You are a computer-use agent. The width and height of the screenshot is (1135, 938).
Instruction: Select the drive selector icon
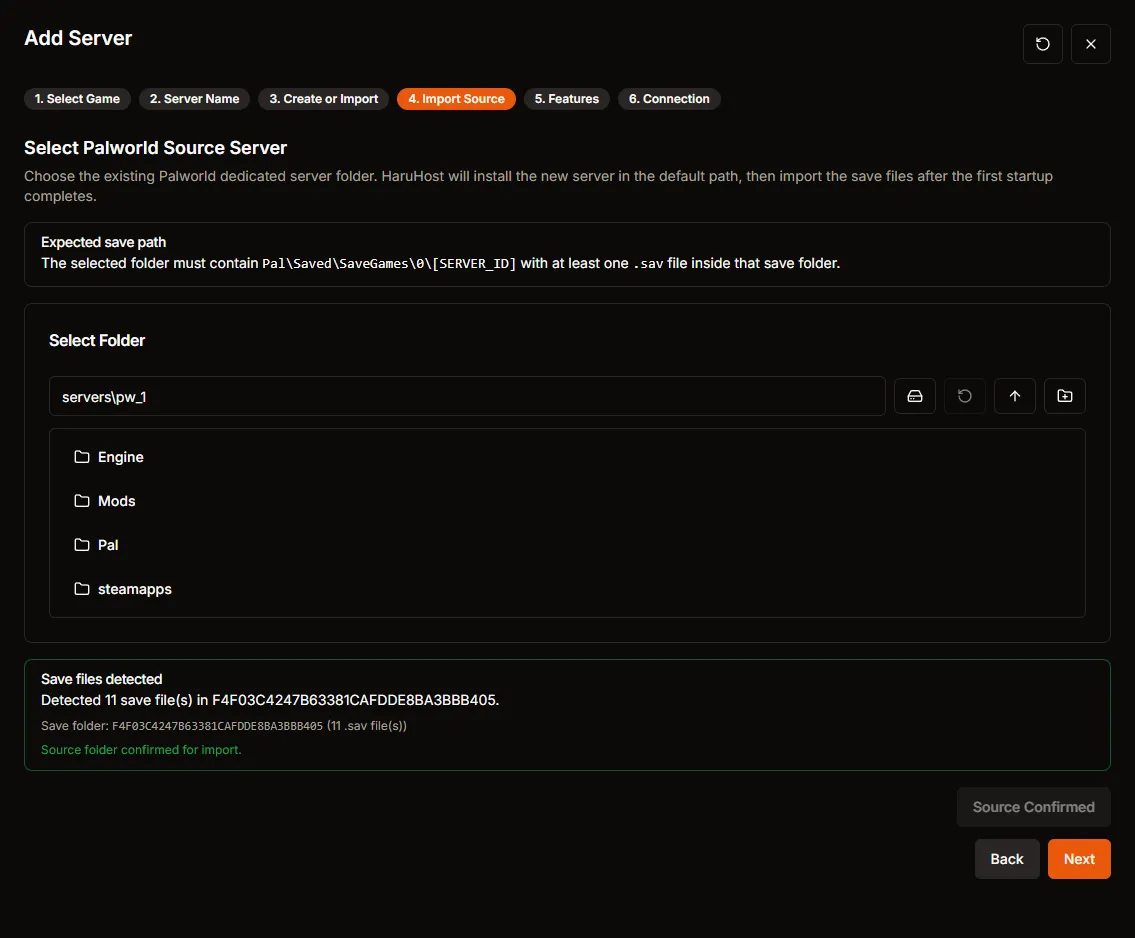[914, 396]
